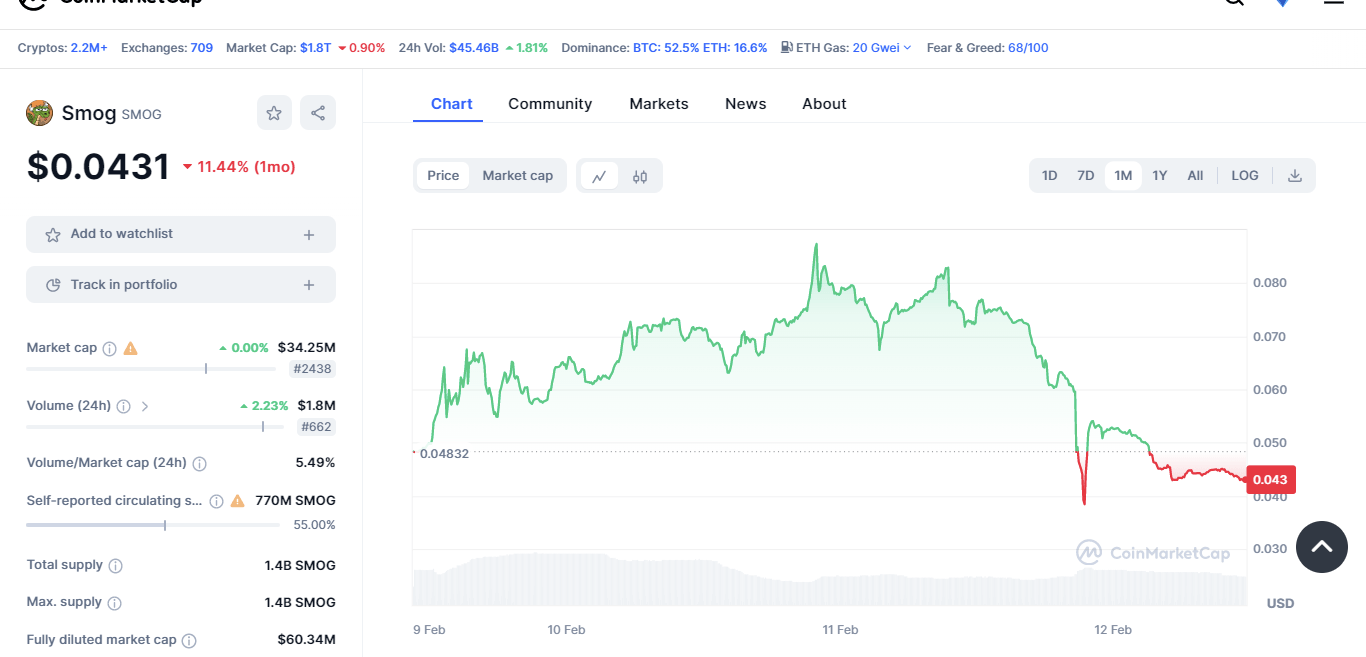Set chart range to 1M
Image resolution: width=1366 pixels, height=657 pixels.
click(1123, 176)
